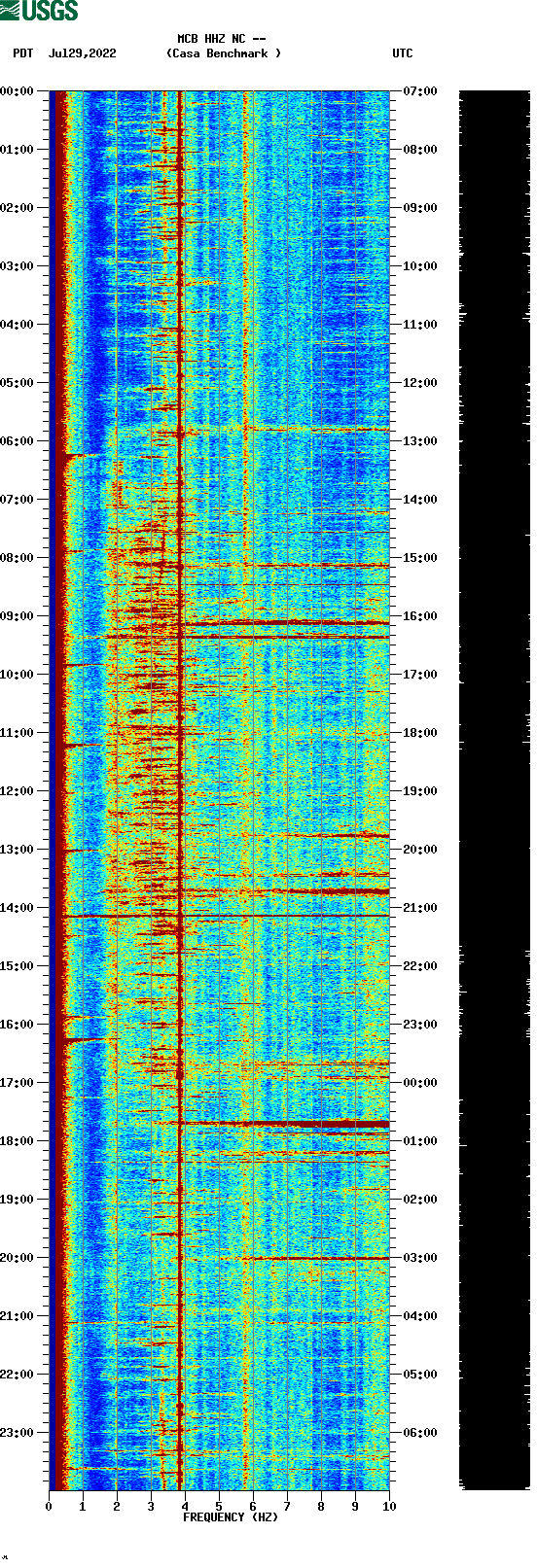
Task: Click the 21:00 UTC time label
Action: (x=420, y=908)
